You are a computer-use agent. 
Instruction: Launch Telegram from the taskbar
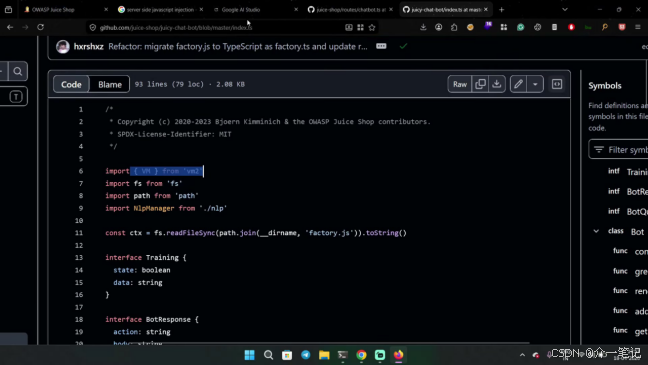[x=305, y=355]
